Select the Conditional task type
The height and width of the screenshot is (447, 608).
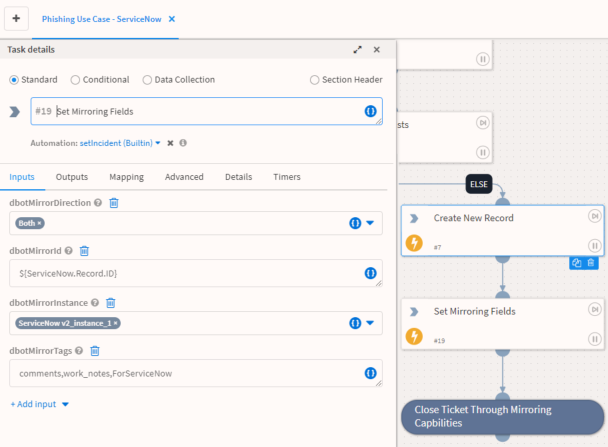point(76,80)
